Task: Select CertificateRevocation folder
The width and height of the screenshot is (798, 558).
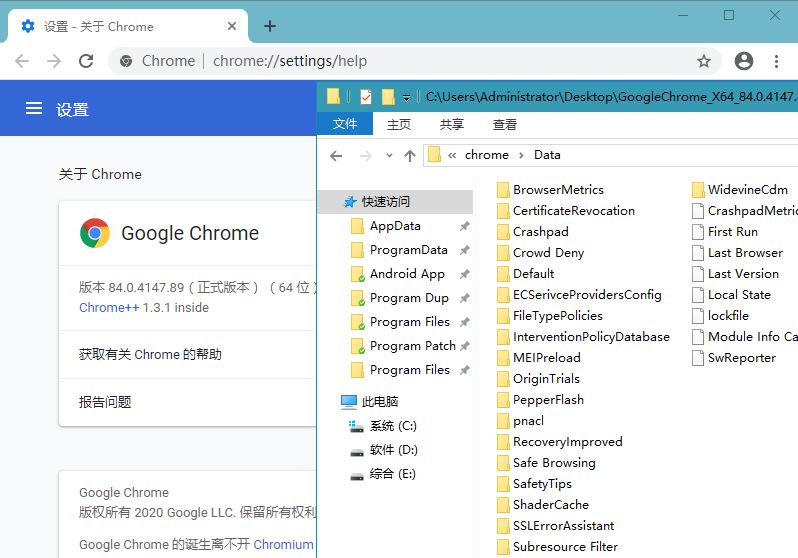Action: tap(565, 210)
